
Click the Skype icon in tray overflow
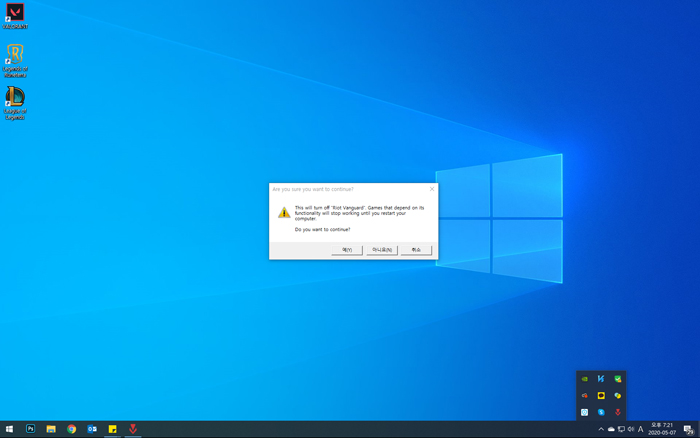click(601, 412)
